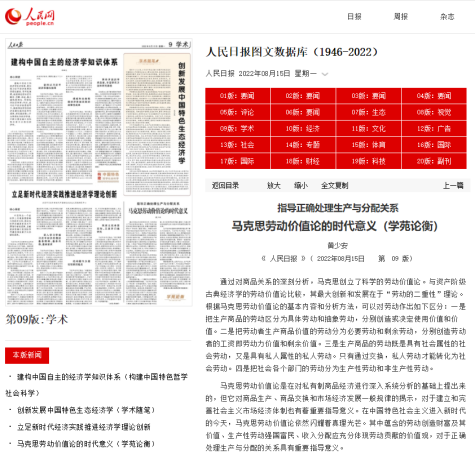Go to 上一篇 previous article
The image size is (475, 460).
click(453, 186)
